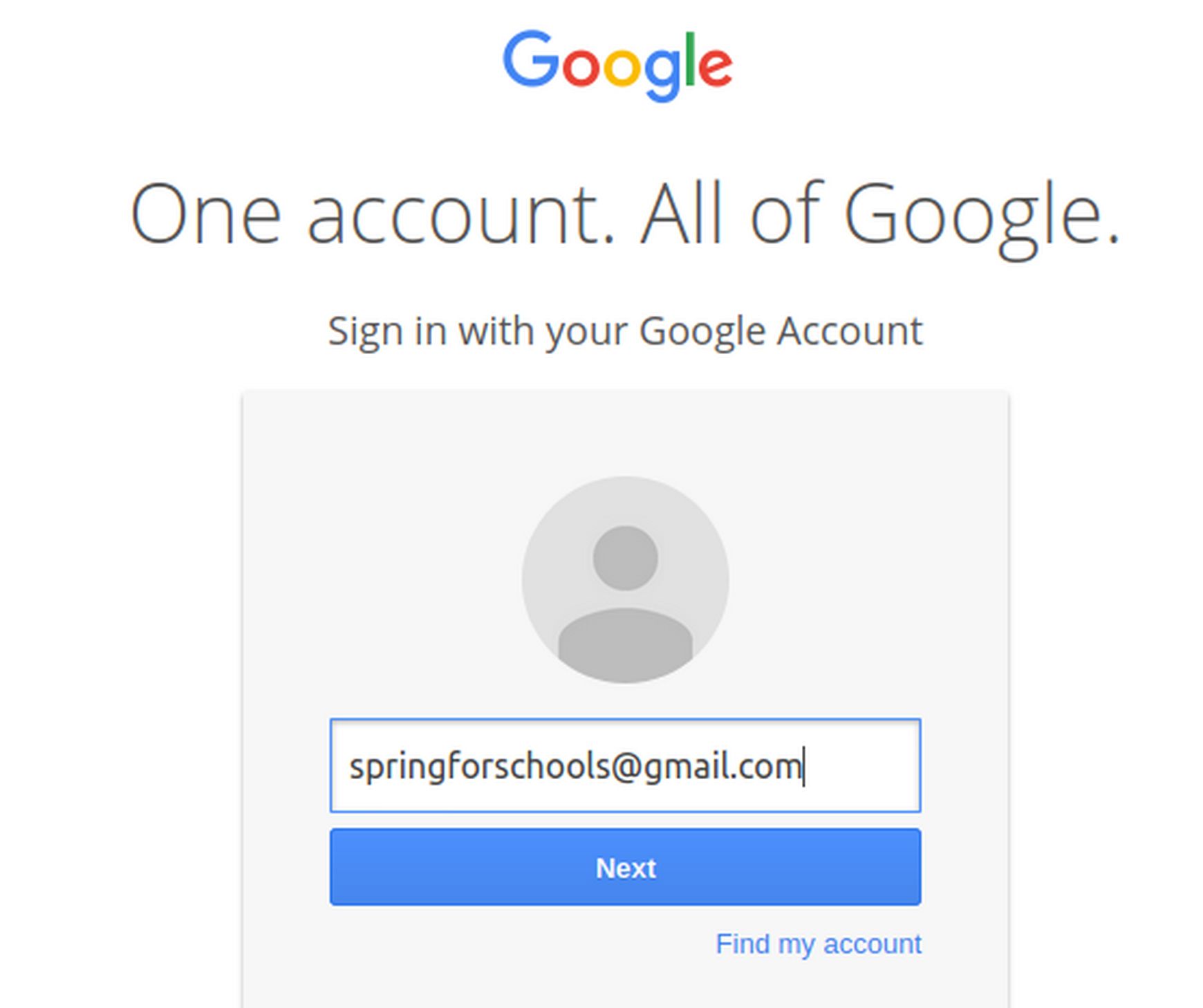Focus the email address input field

pyautogui.click(x=625, y=765)
